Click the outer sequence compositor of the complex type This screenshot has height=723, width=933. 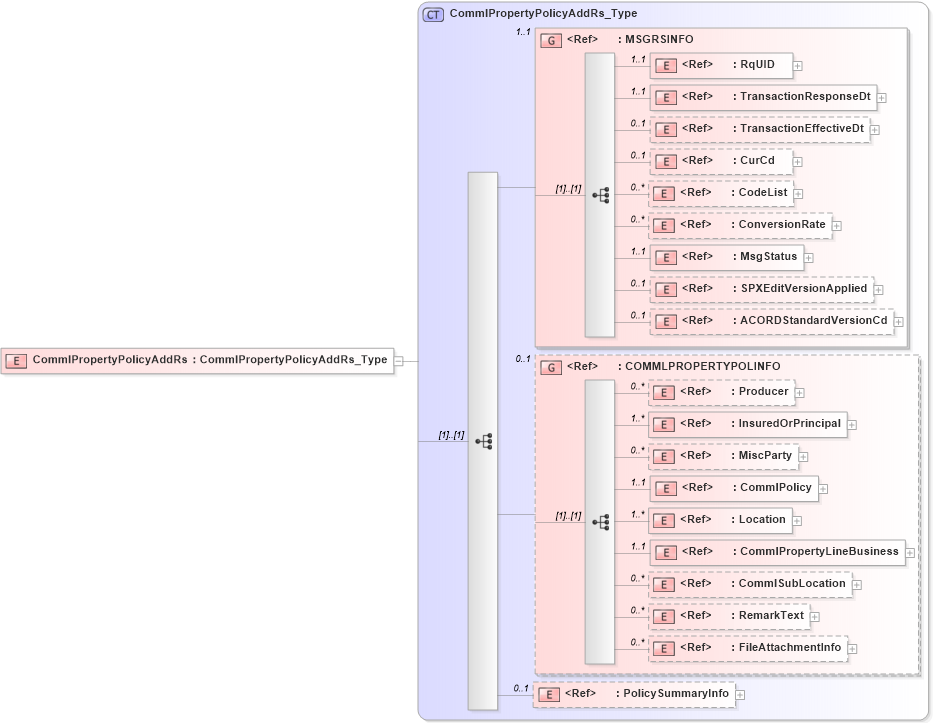coord(485,441)
